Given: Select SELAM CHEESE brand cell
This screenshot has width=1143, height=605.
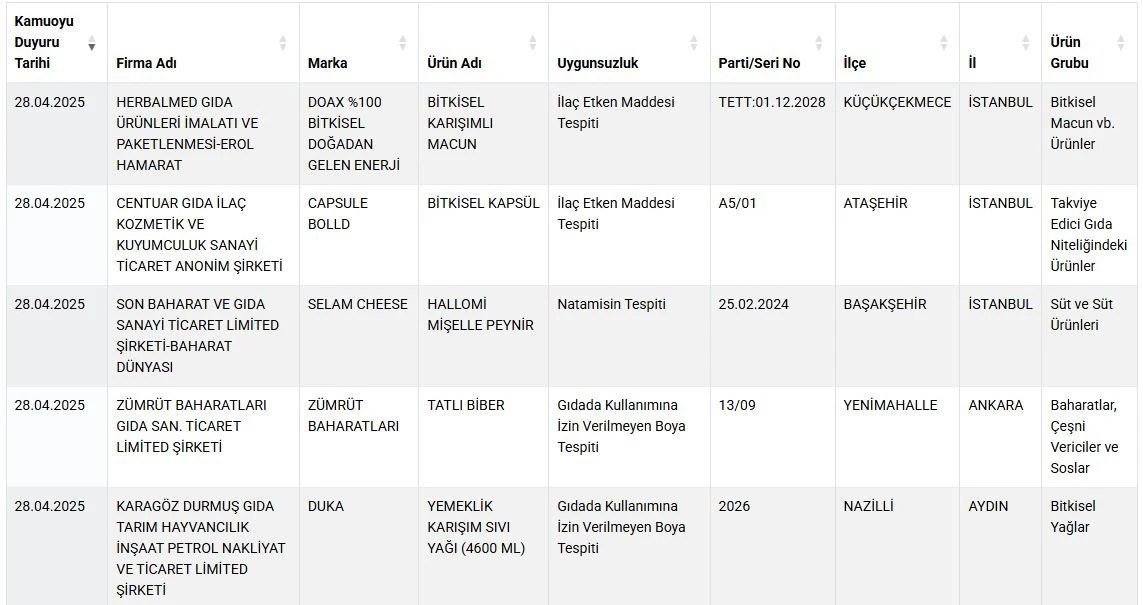Looking at the screenshot, I should tap(358, 304).
